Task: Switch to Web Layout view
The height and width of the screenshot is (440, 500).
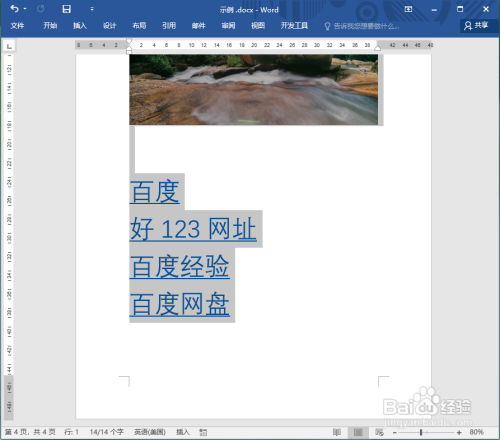Action: (379, 432)
